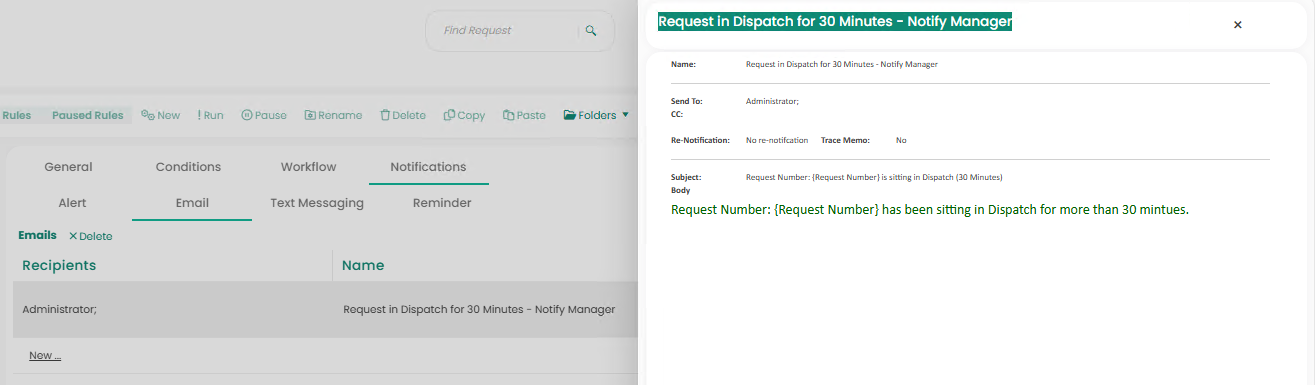Switch to the Paused Rules tab

88,115
